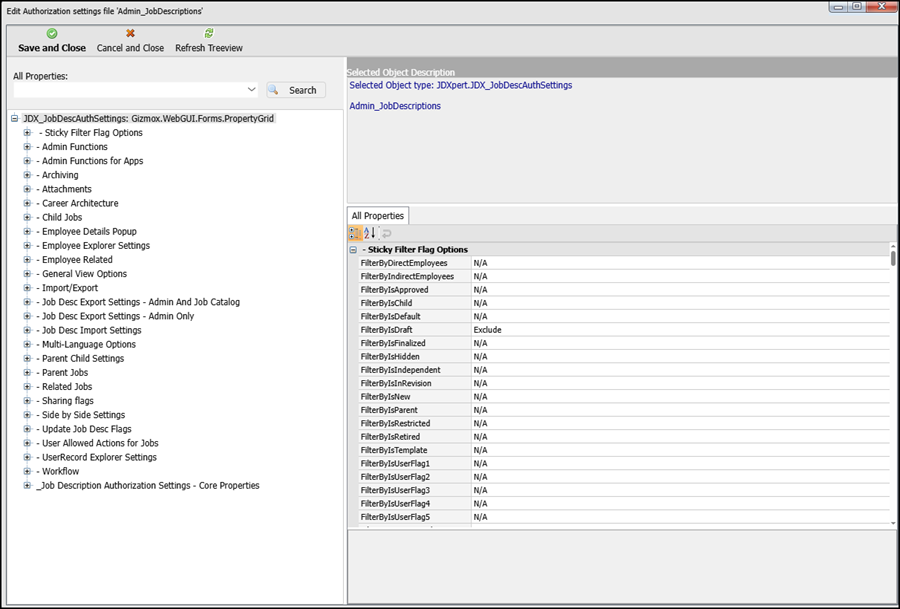Viewport: 900px width, 609px height.
Task: Click the Admin_JobDescriptions description text
Action: tap(395, 106)
